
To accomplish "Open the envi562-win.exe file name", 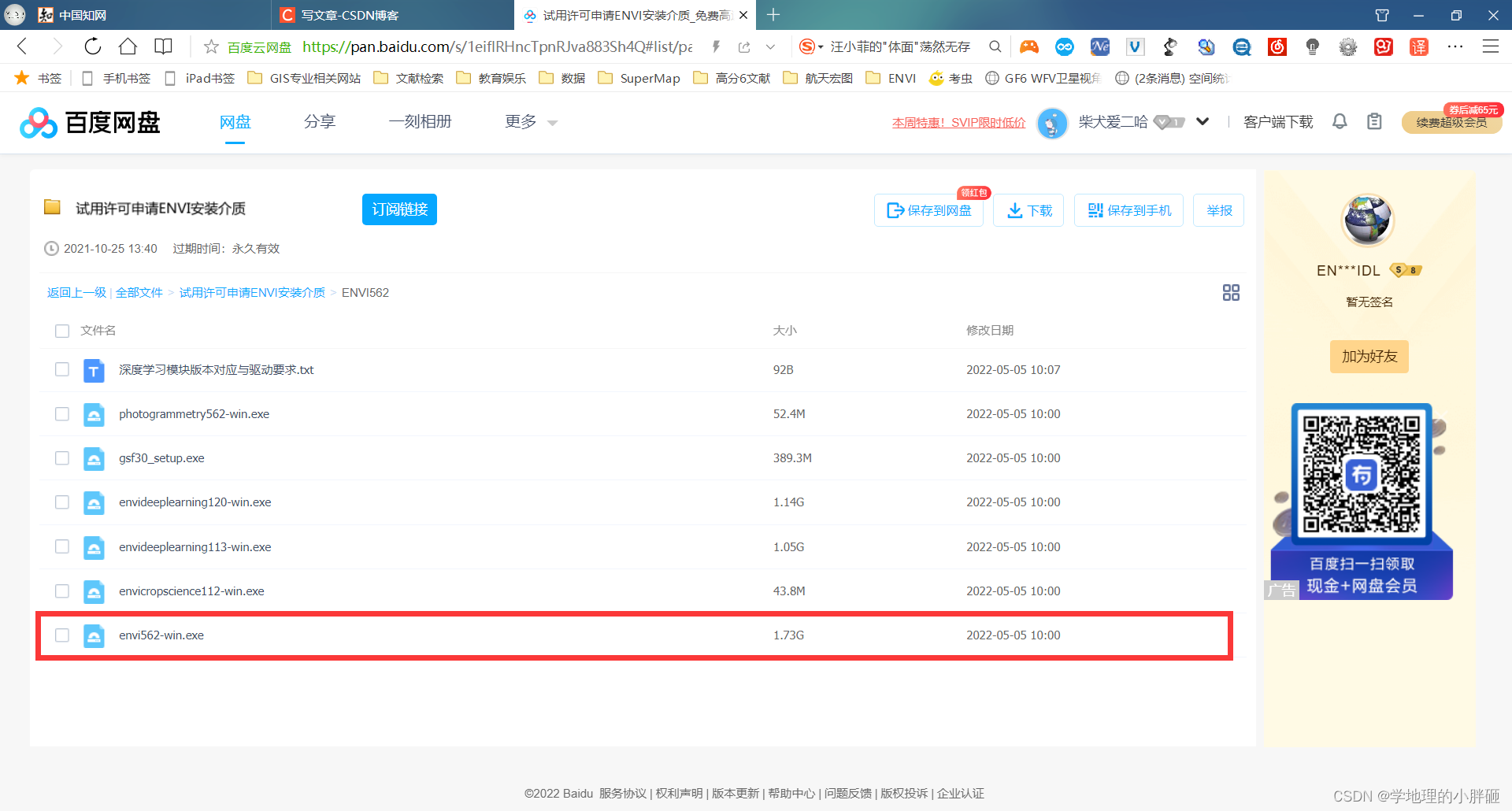I will click(x=161, y=635).
